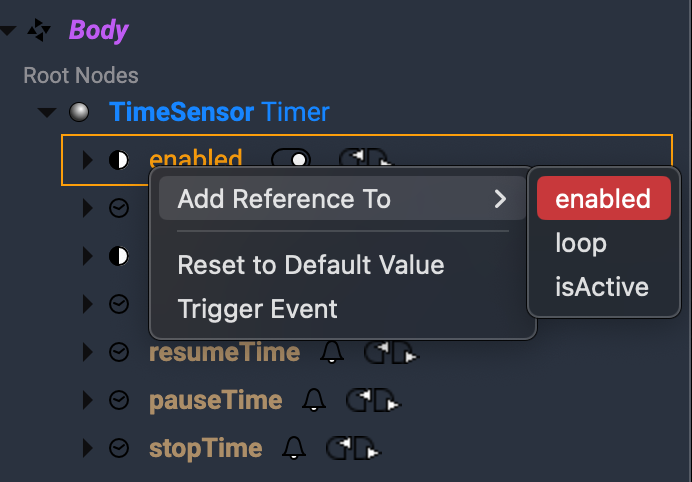
Task: Click the clock type icon before stopTime
Action: (x=118, y=448)
